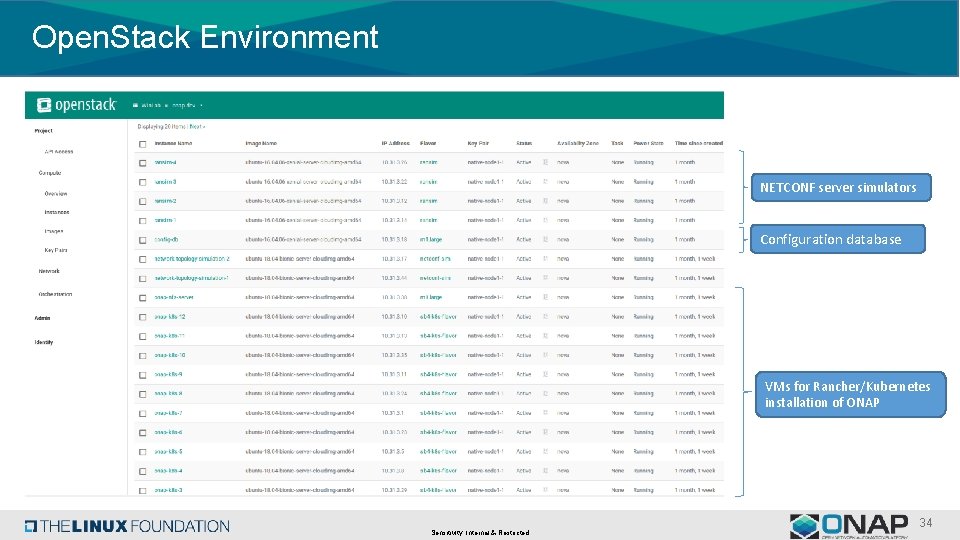Click the OpenStack Environment slide title
The image size is (960, 540).
pyautogui.click(x=205, y=37)
